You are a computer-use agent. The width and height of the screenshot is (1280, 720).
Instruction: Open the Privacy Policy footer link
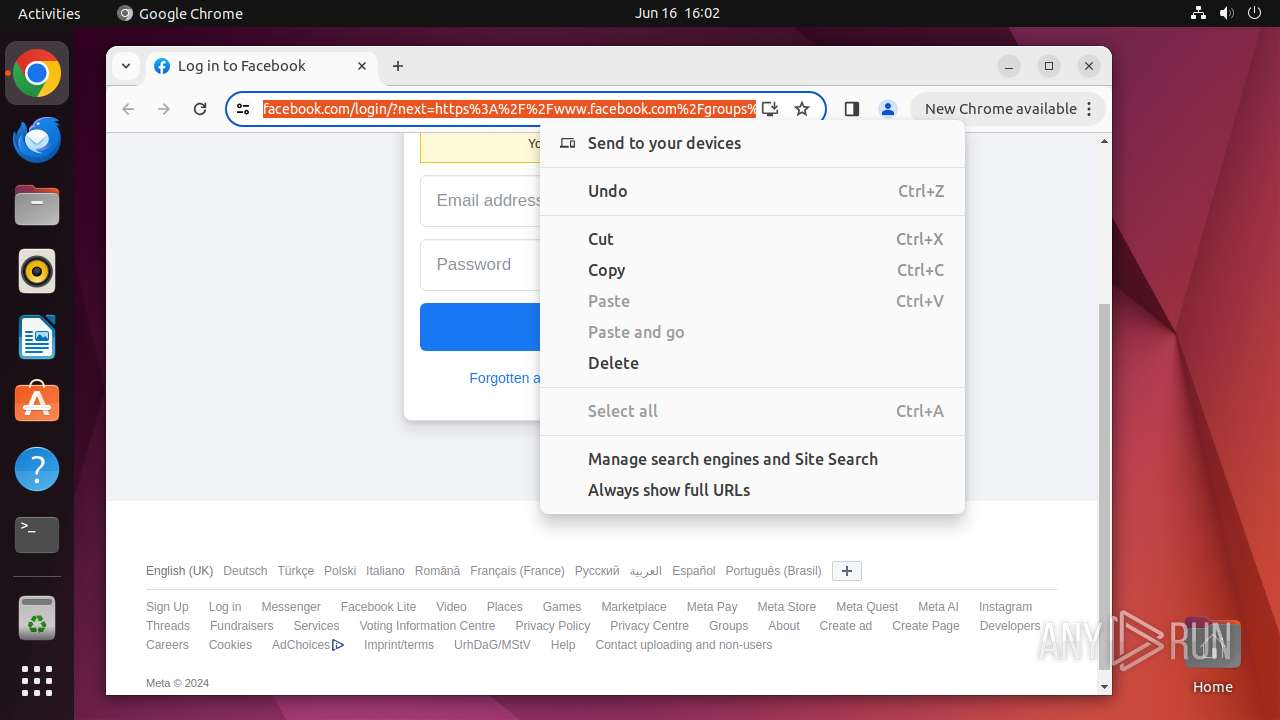coord(553,626)
